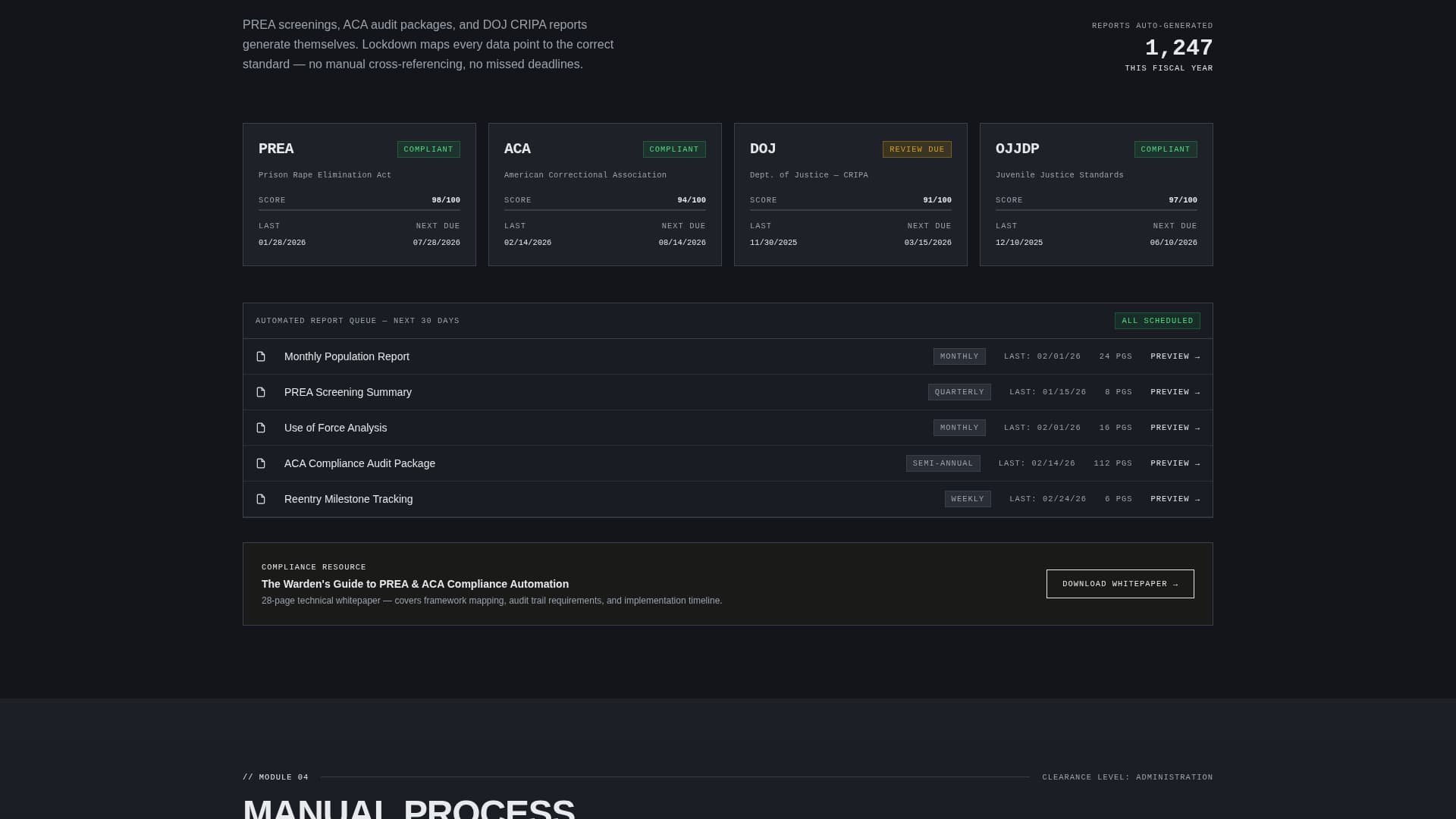
Task: Click the WEEKLY frequency tag
Action: tap(968, 499)
